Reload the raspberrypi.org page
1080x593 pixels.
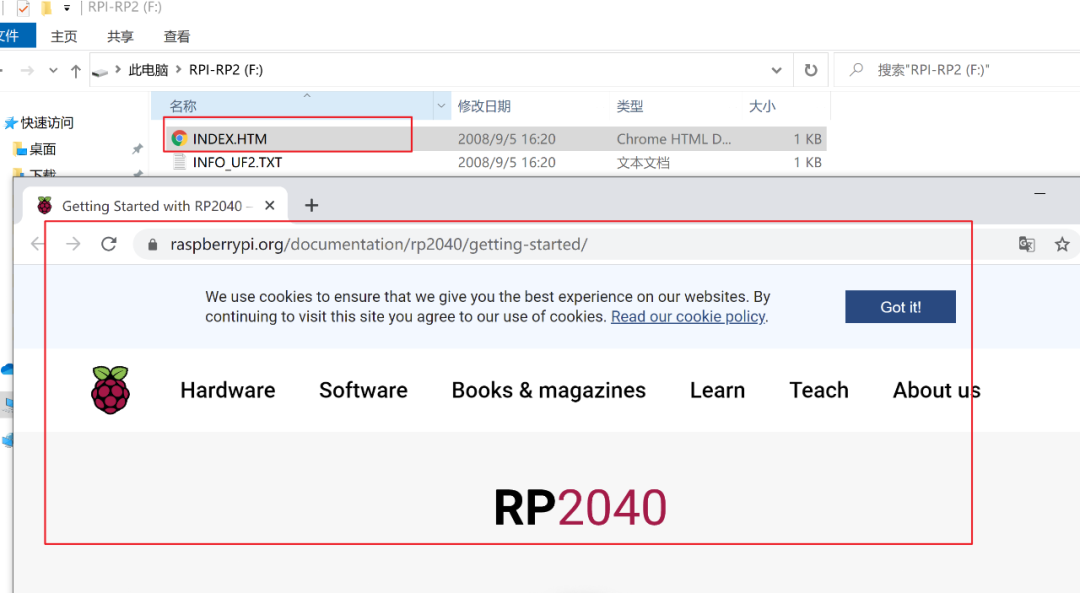coord(109,244)
